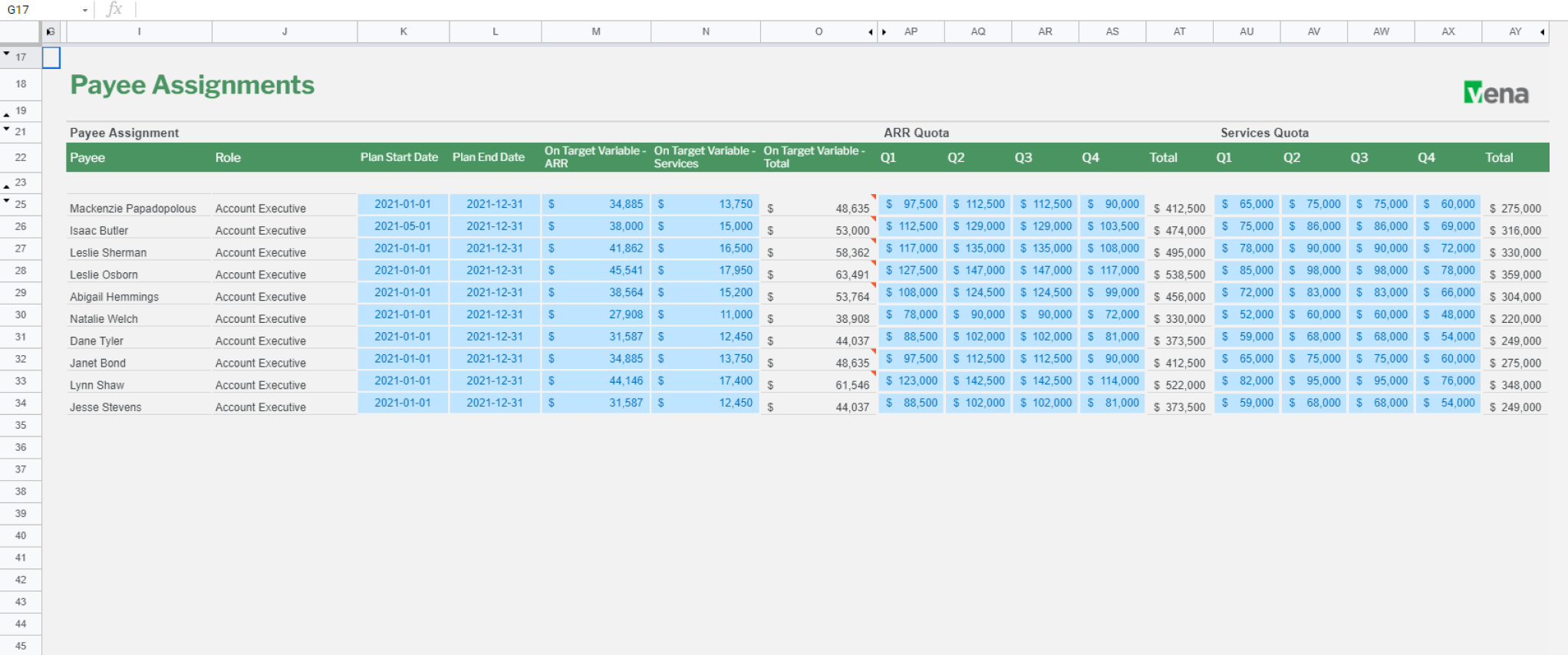This screenshot has width=1568, height=655.
Task: Select column L header
Action: (496, 31)
